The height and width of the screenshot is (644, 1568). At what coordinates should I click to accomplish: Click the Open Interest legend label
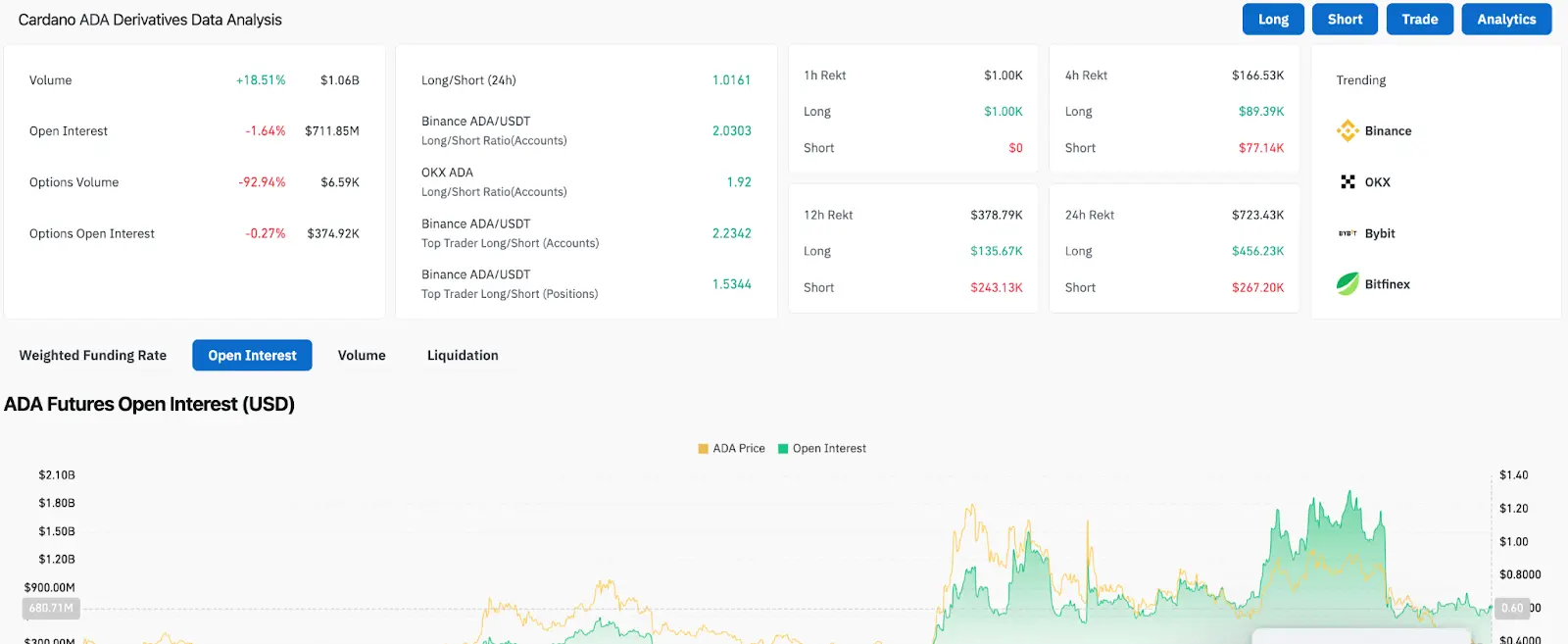pyautogui.click(x=829, y=449)
